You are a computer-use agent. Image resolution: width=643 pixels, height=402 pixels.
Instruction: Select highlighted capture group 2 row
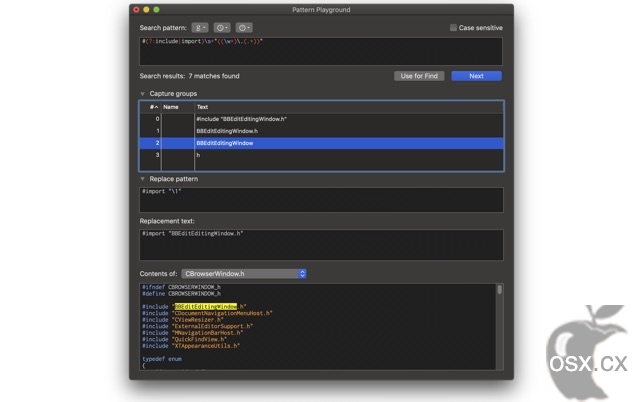point(322,143)
